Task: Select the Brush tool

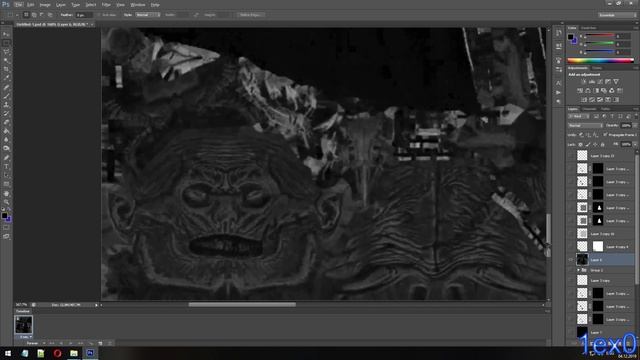Action: pyautogui.click(x=6, y=96)
